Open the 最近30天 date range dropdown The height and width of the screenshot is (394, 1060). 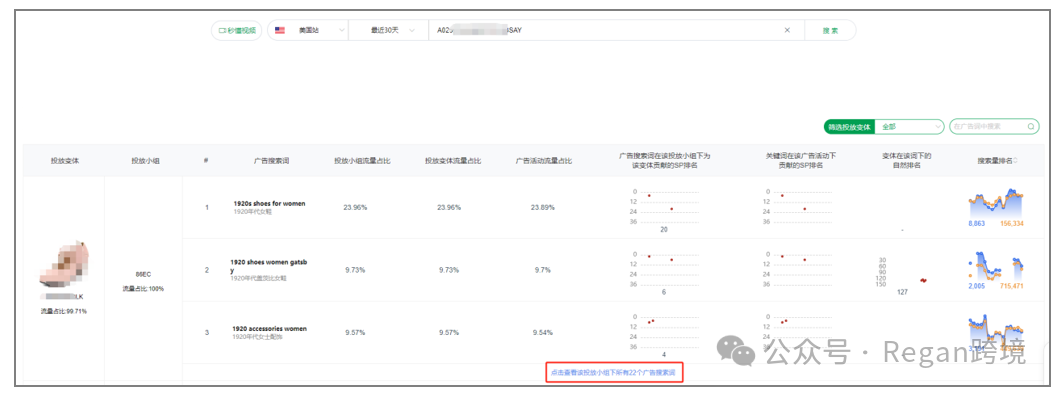(x=388, y=30)
